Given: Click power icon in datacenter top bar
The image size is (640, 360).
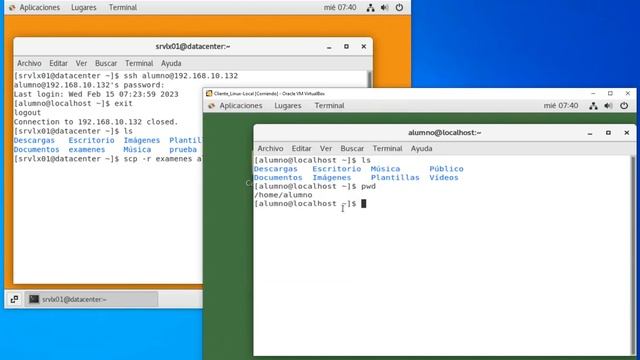Looking at the screenshot, I should (x=399, y=7).
